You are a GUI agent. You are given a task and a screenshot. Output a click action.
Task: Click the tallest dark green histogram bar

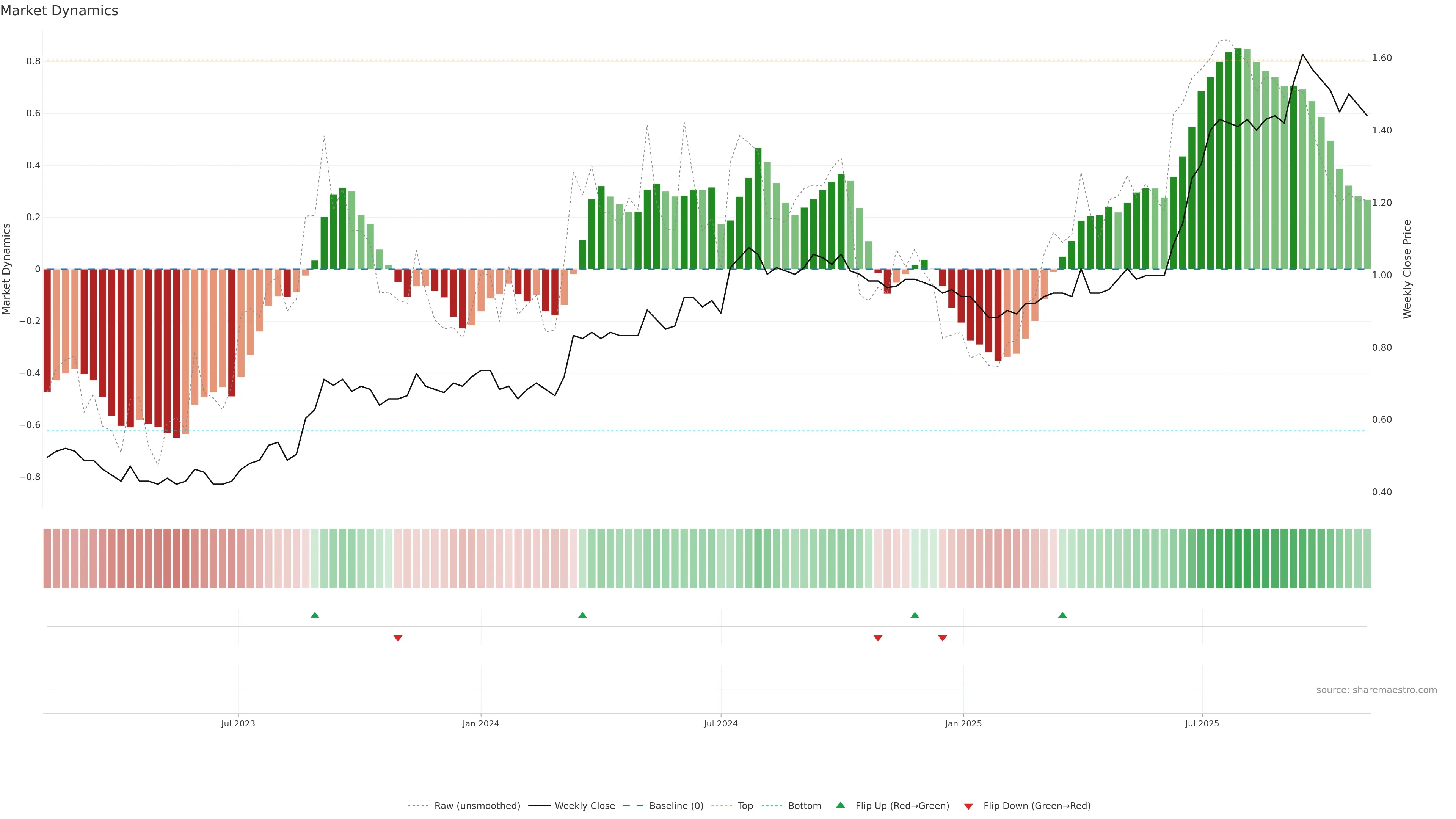coord(1238,158)
